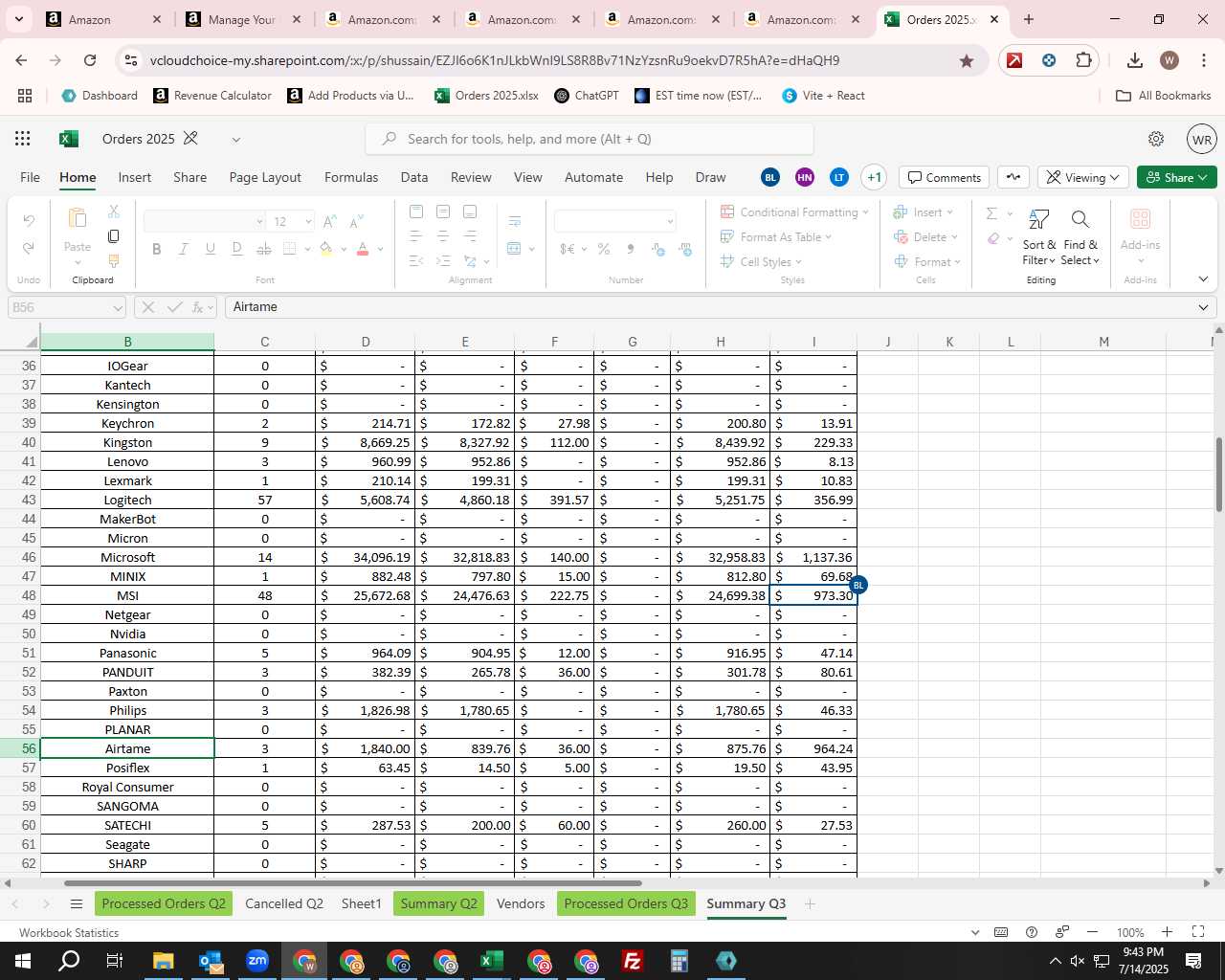Image resolution: width=1225 pixels, height=980 pixels.
Task: Open the Revenue Calculator bookmark
Action: pyautogui.click(x=212, y=96)
